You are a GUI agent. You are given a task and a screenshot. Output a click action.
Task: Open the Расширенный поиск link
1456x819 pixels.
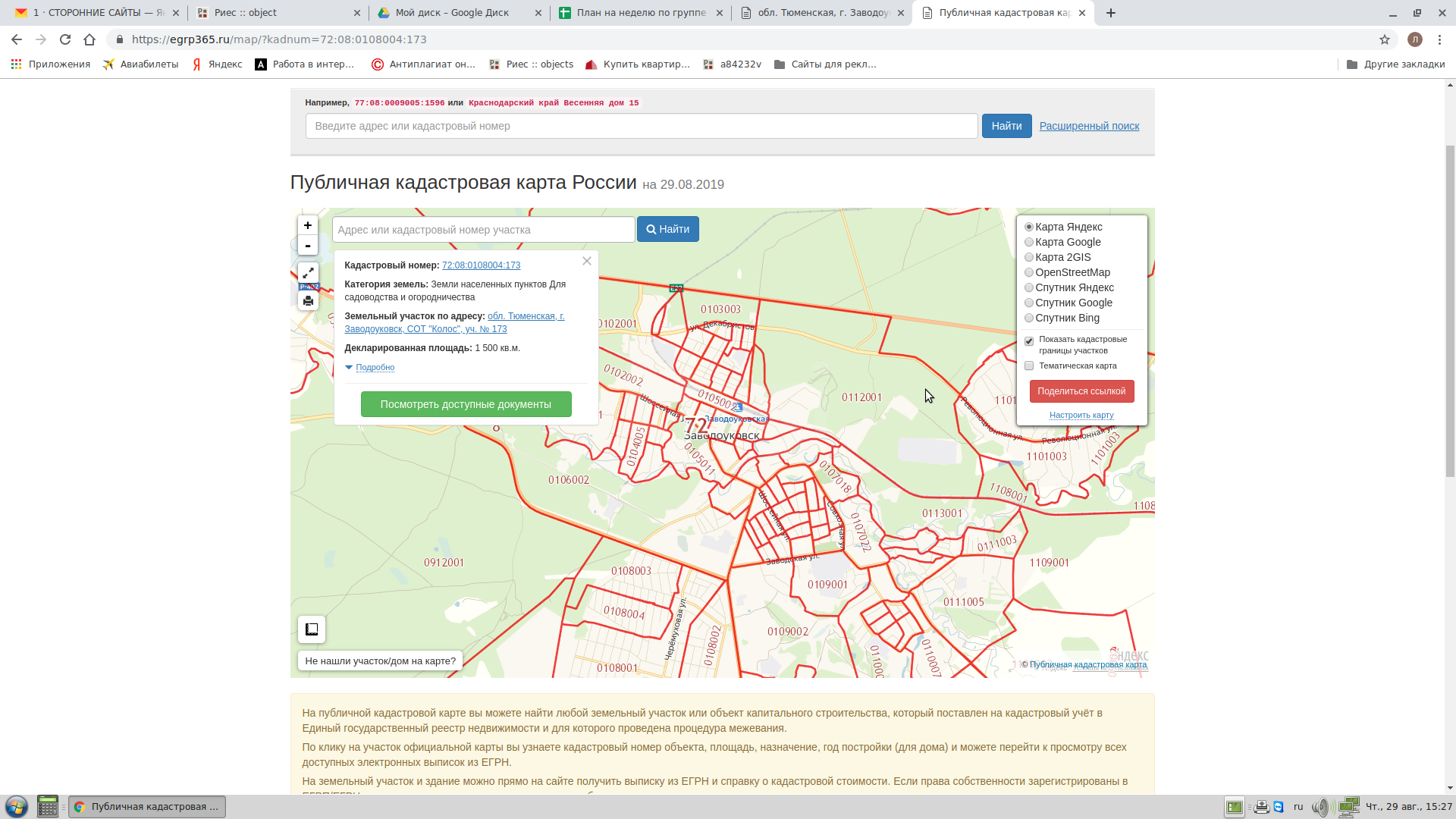[1089, 126]
